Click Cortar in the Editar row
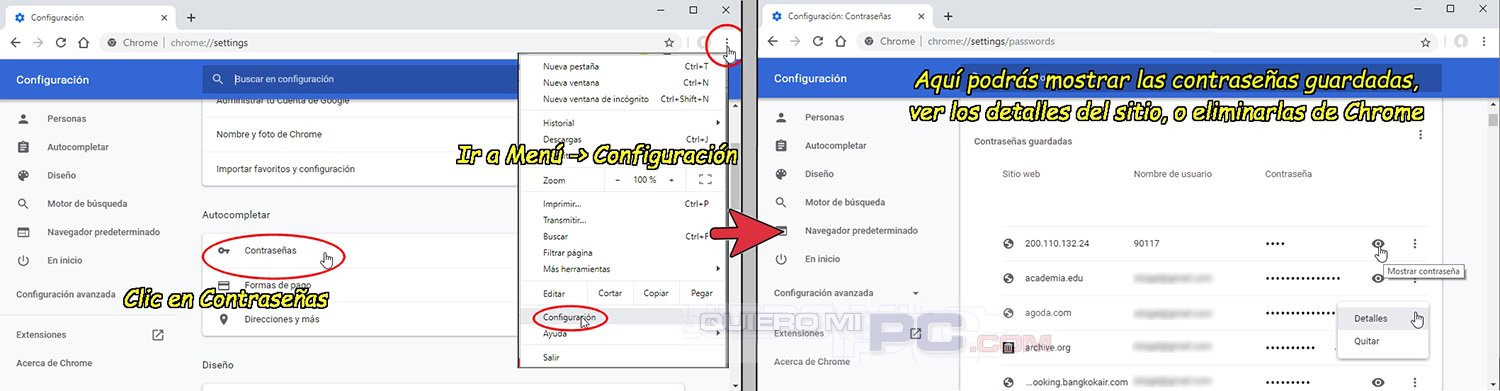The image size is (1500, 391). [x=610, y=294]
